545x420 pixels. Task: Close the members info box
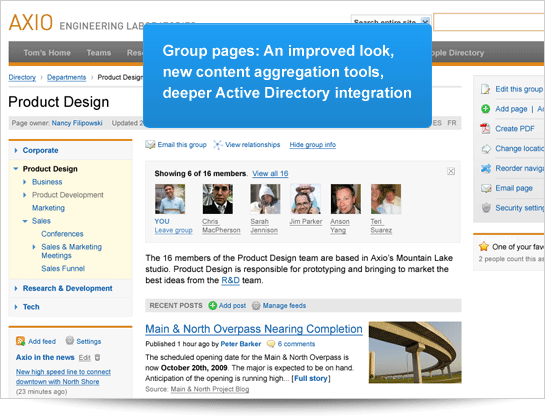coord(451,171)
